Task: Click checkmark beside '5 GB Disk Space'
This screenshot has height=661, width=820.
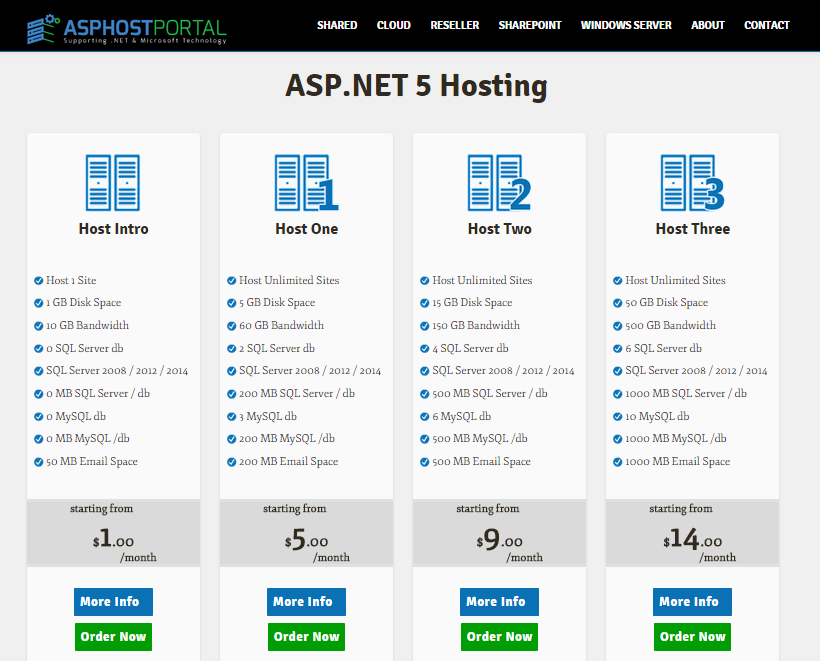Action: coord(231,303)
